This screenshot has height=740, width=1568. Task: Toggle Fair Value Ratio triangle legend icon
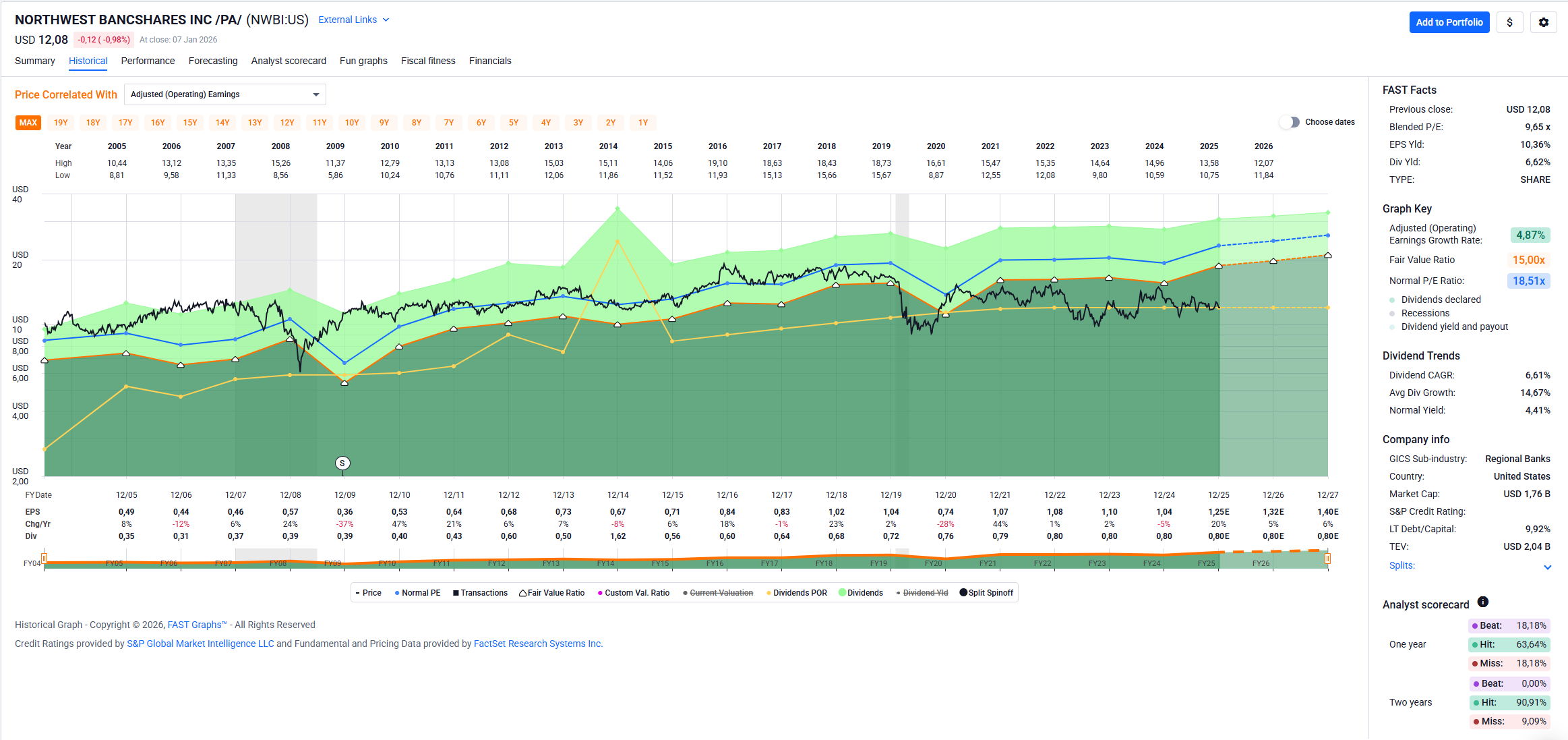click(x=522, y=593)
